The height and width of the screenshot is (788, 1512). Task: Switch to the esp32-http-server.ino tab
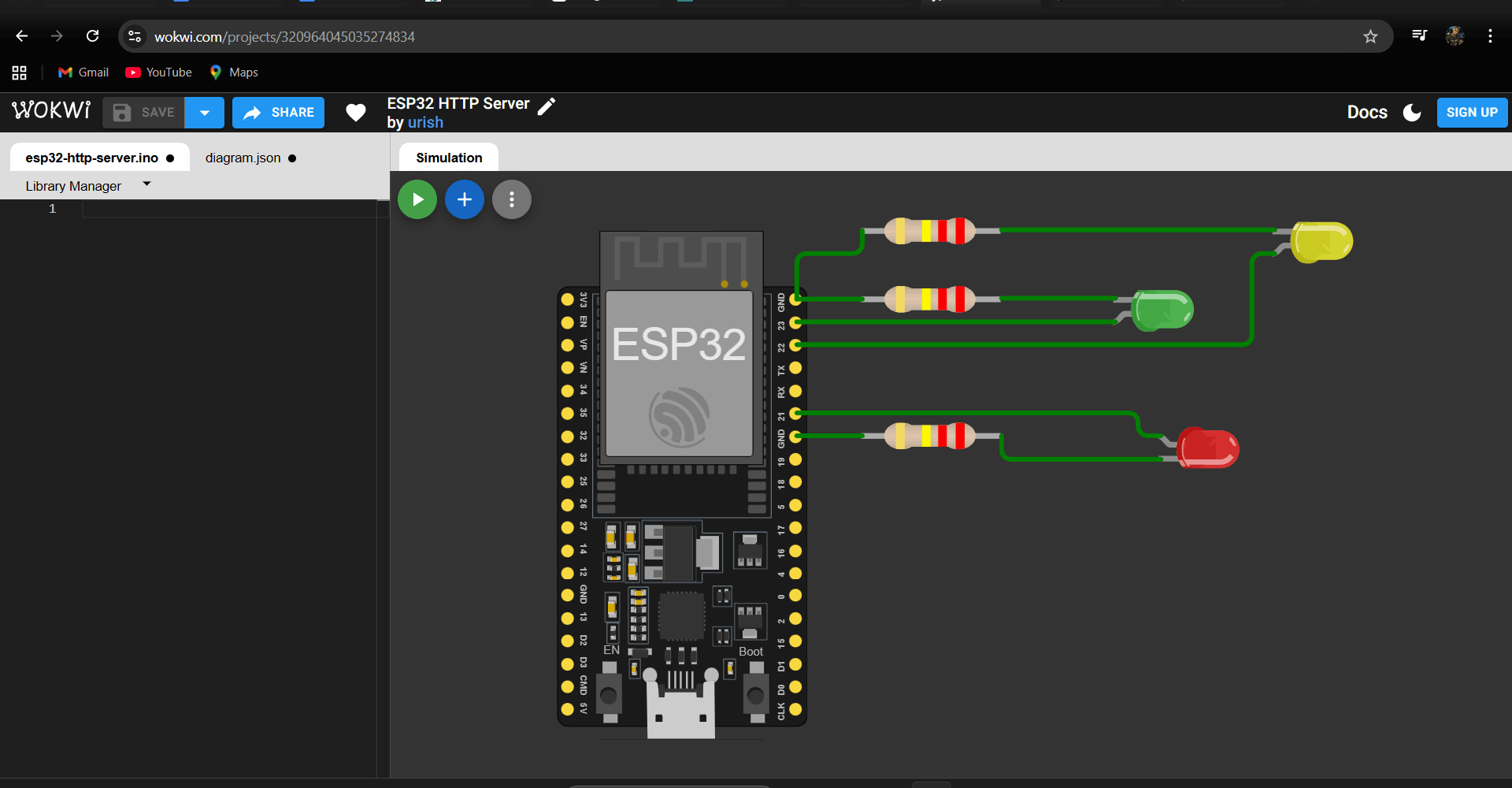(100, 158)
